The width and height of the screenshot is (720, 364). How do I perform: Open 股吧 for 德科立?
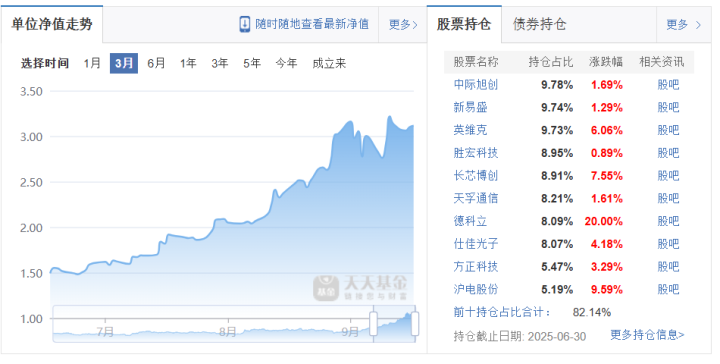coord(668,221)
